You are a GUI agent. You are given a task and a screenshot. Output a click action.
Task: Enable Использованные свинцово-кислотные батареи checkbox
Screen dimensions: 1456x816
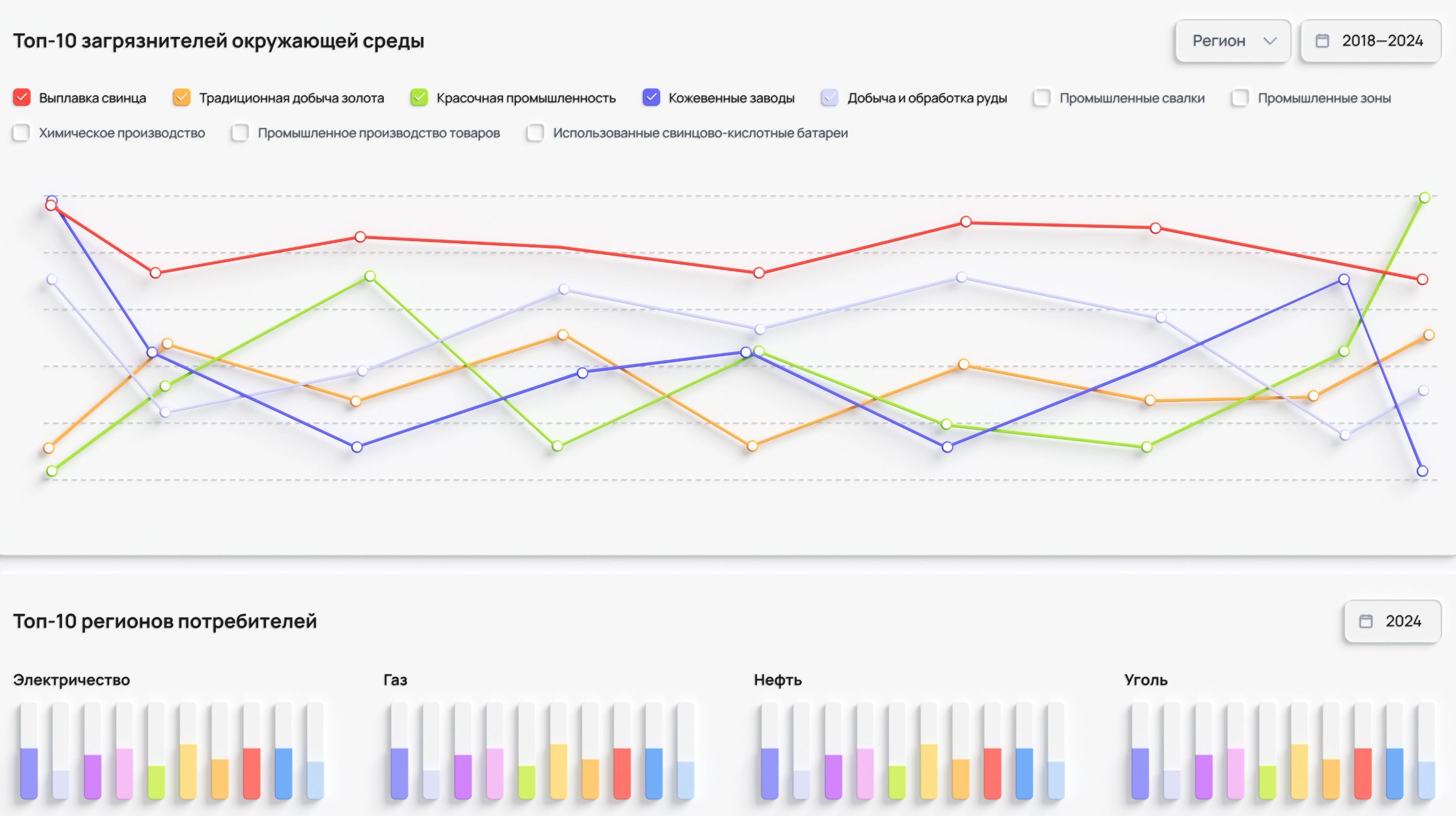click(x=535, y=133)
